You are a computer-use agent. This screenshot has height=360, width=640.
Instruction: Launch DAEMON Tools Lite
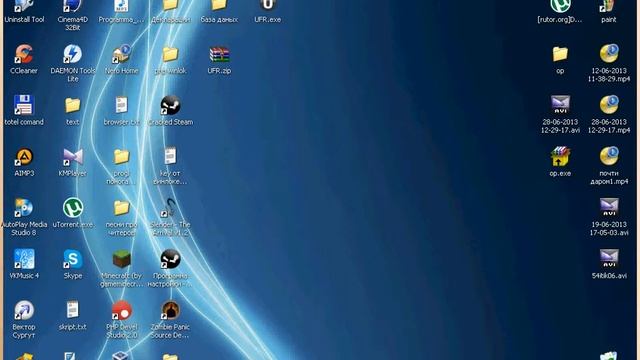coord(73,54)
